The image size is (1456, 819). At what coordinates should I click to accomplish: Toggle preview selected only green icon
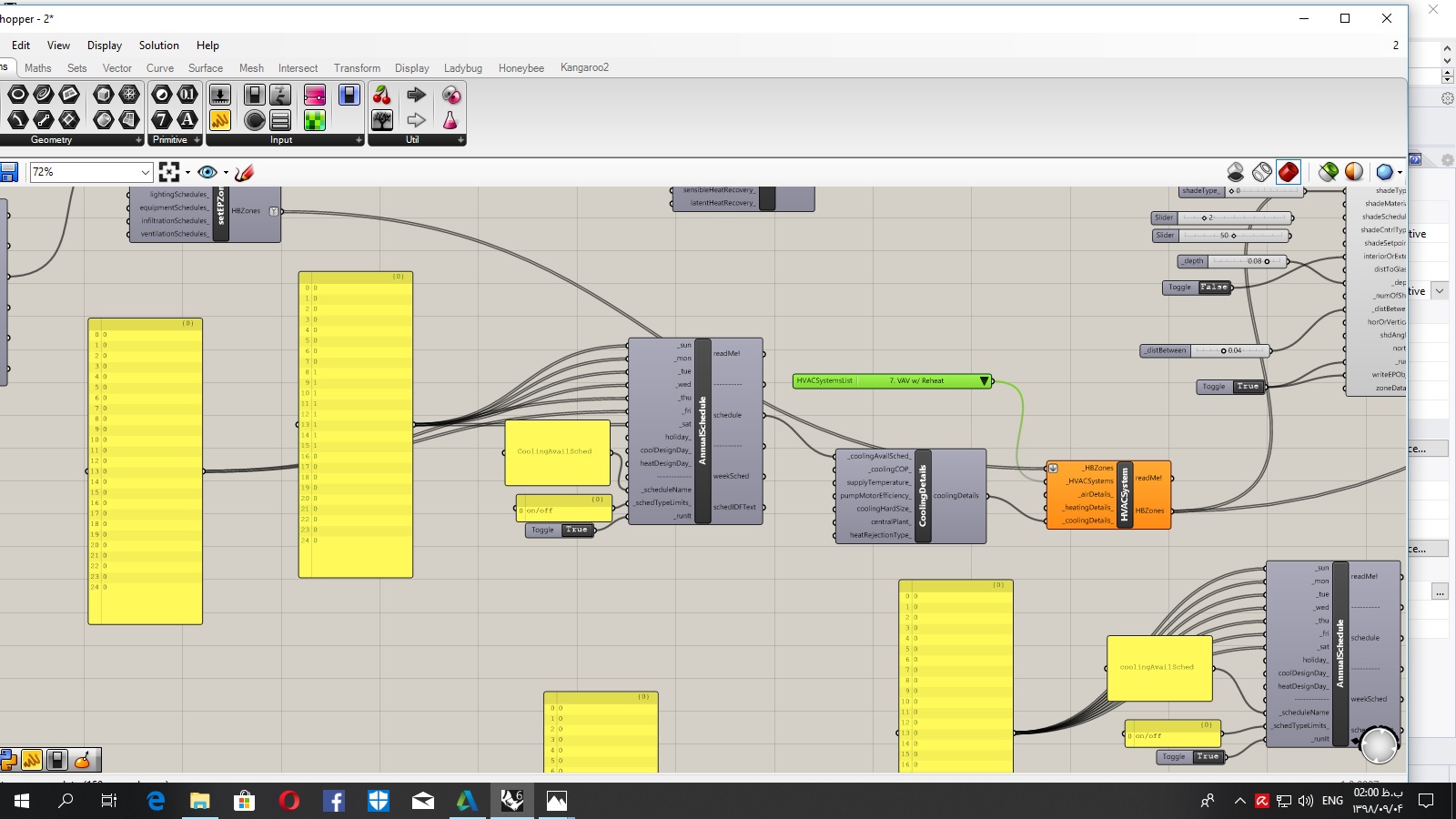coord(1329,172)
